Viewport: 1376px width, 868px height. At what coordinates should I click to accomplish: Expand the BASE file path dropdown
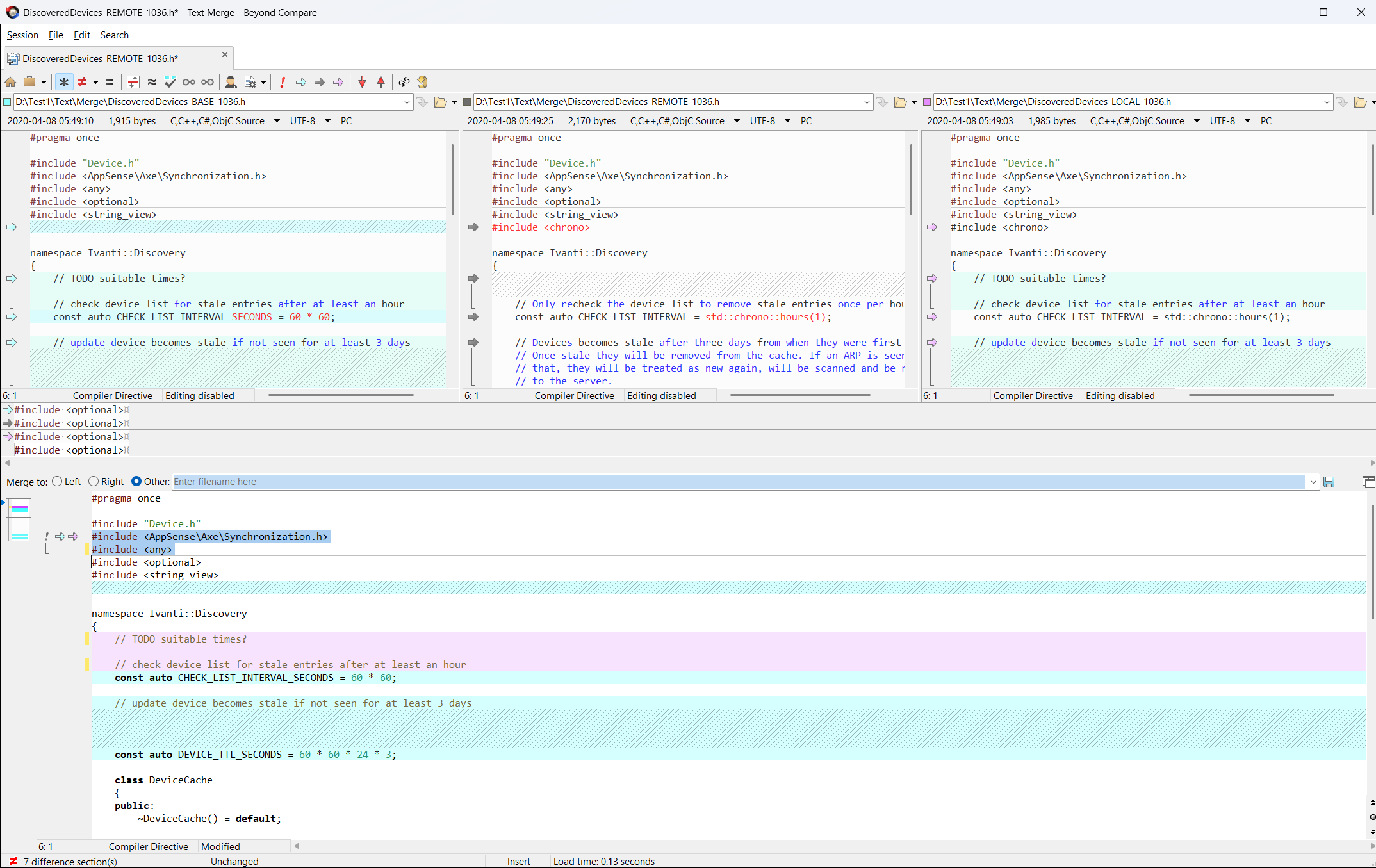407,102
